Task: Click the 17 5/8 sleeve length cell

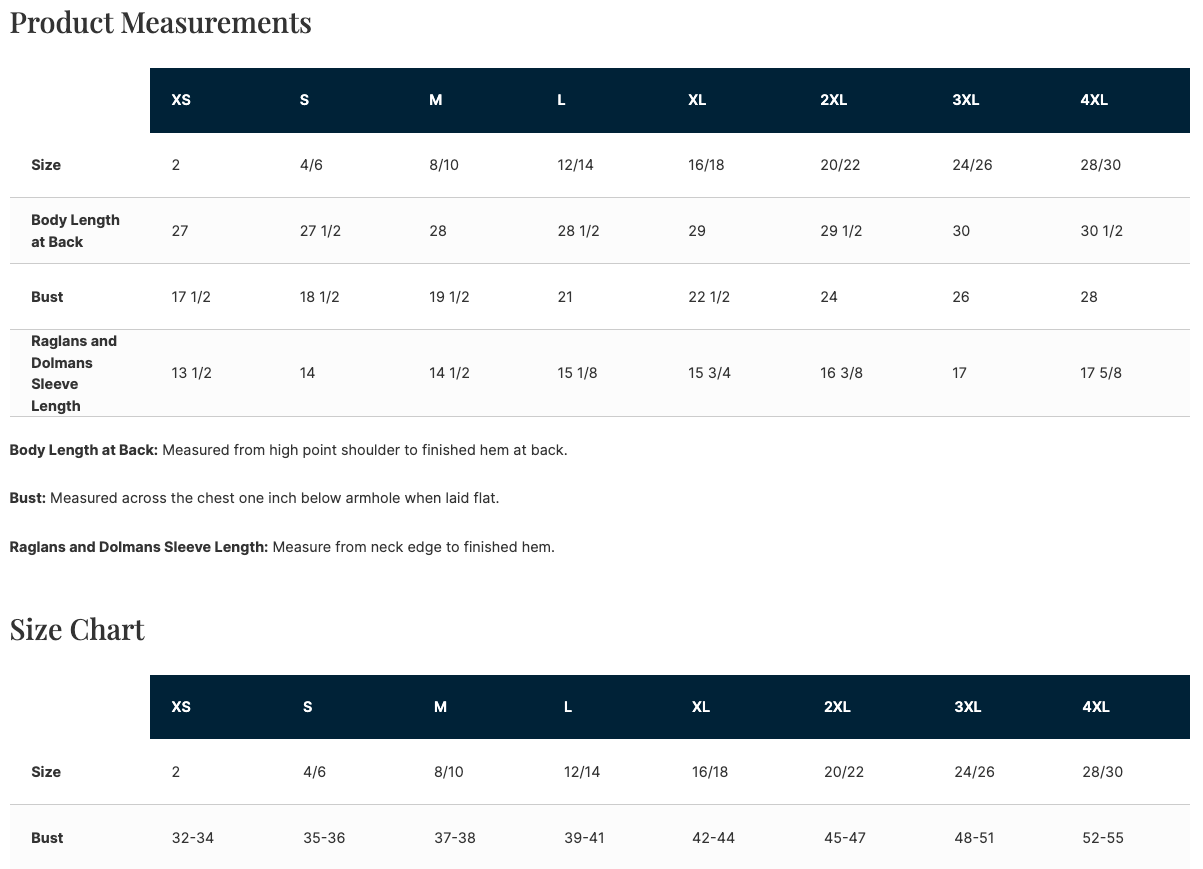Action: pos(1101,373)
